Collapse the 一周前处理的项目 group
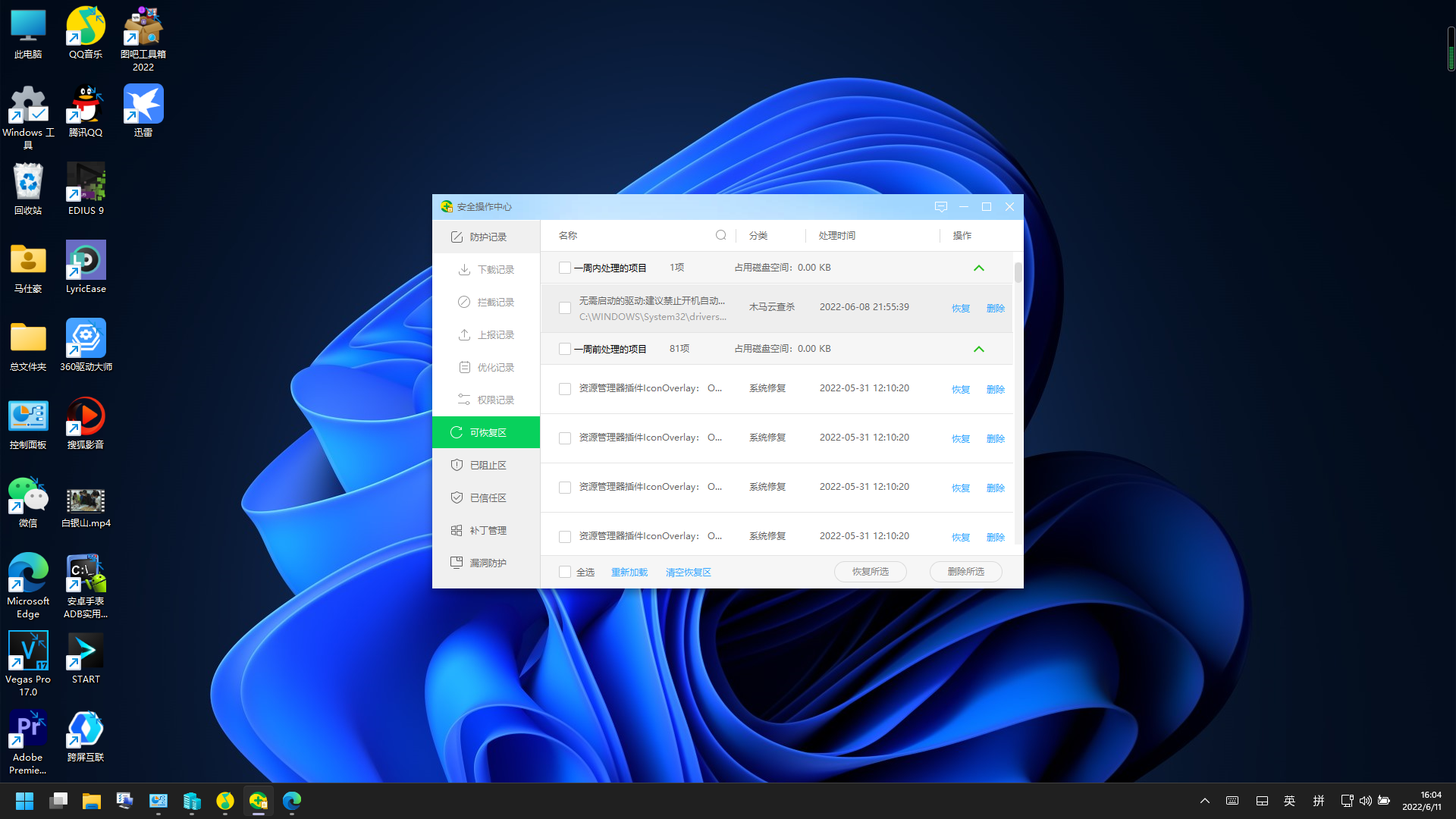 (x=978, y=349)
